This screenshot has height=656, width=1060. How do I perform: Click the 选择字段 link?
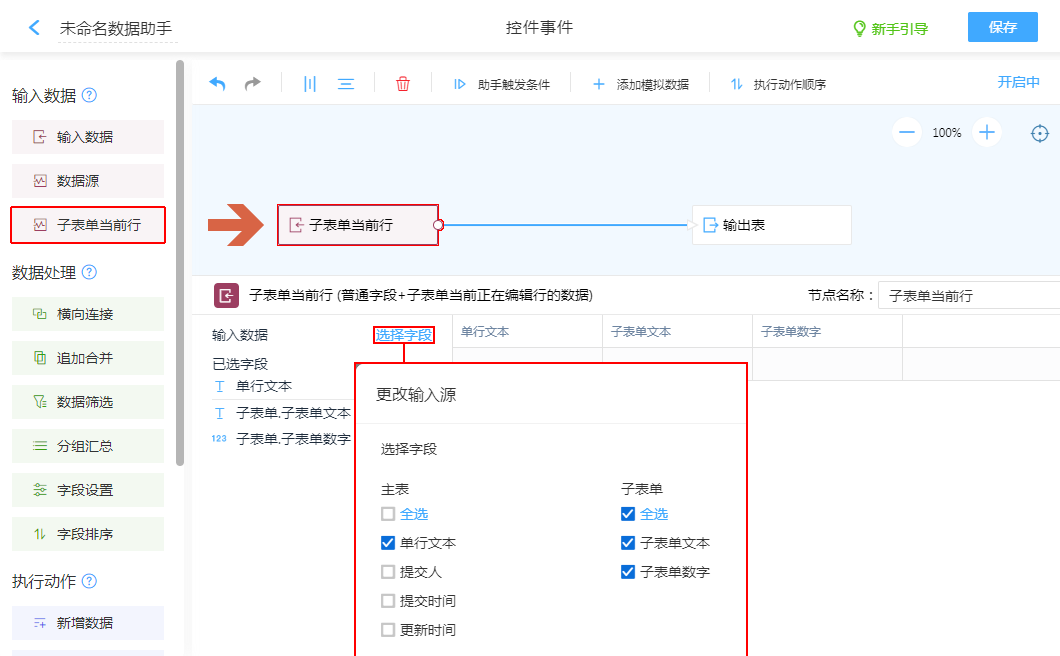tap(404, 335)
